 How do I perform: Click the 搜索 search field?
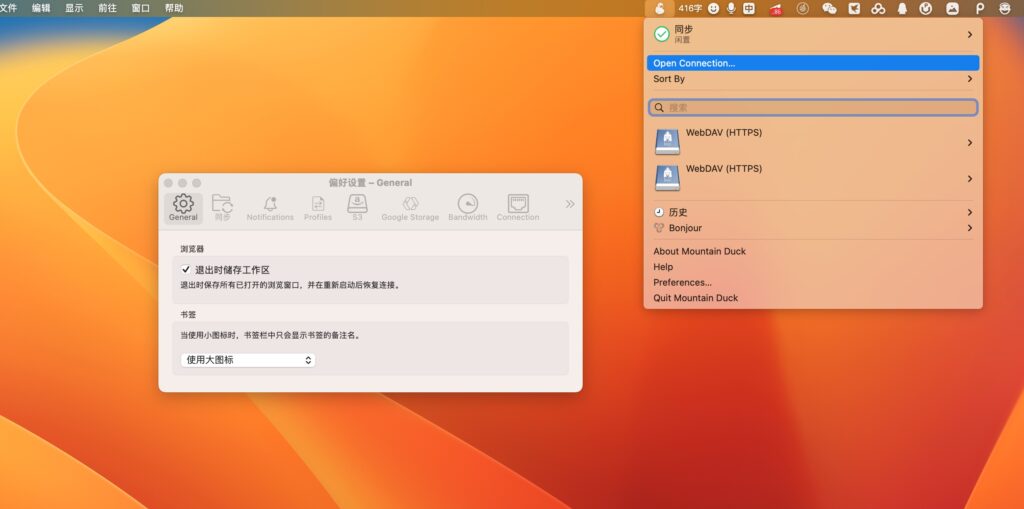(x=813, y=107)
